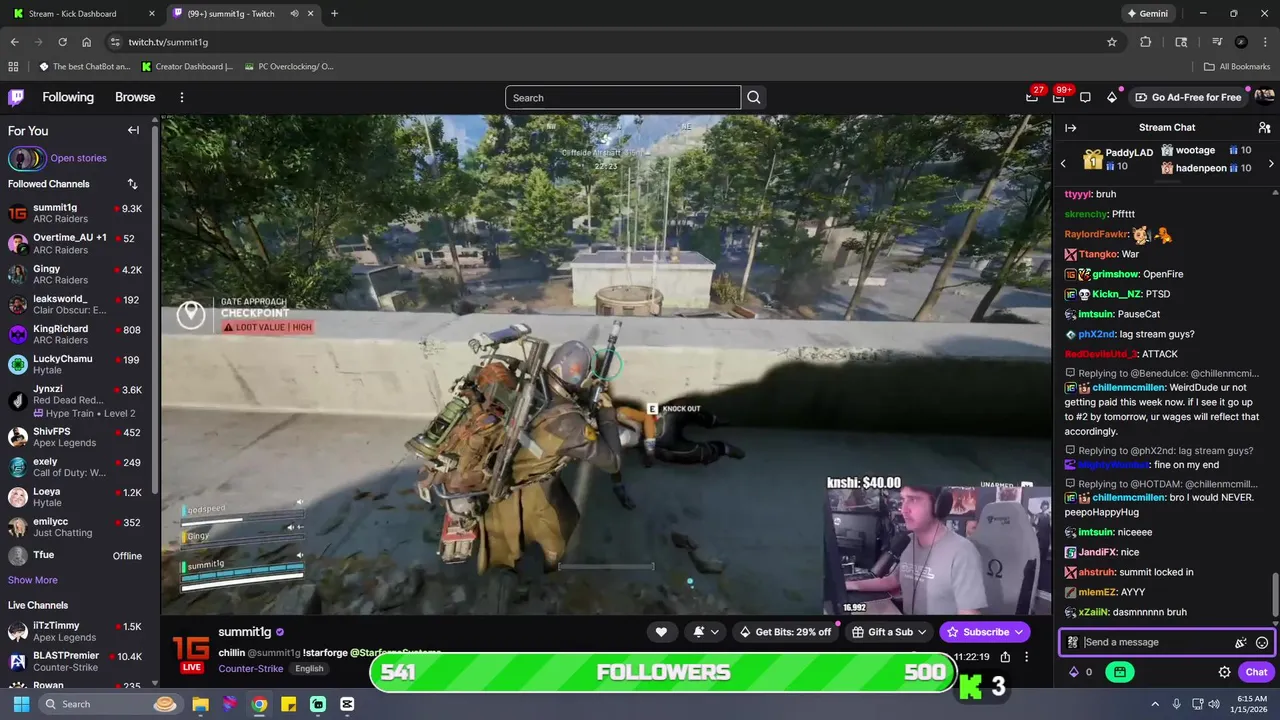The width and height of the screenshot is (1280, 720).
Task: Open the top nav more options dots
Action: [182, 97]
